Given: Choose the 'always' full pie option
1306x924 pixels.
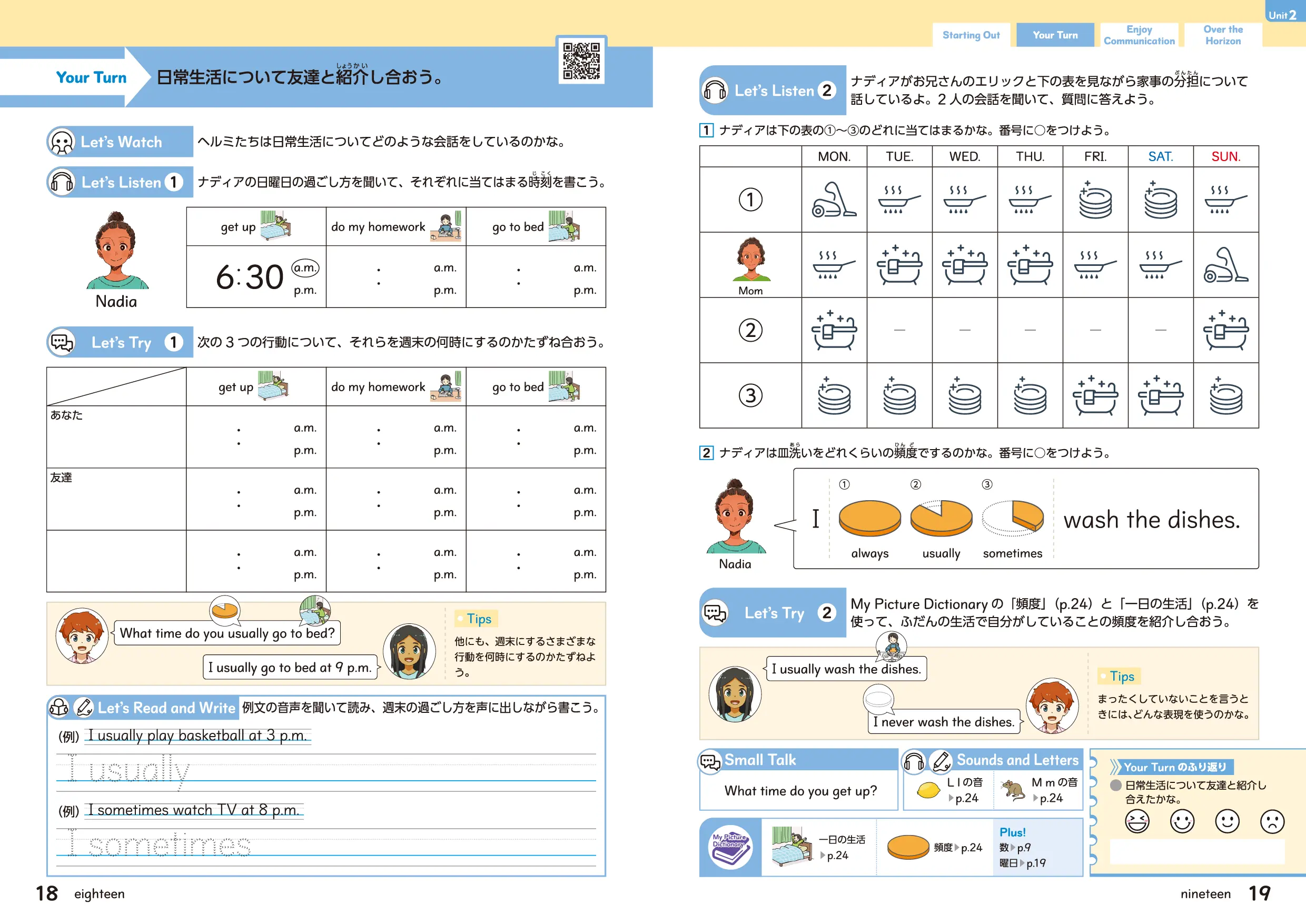Looking at the screenshot, I should coord(869,518).
